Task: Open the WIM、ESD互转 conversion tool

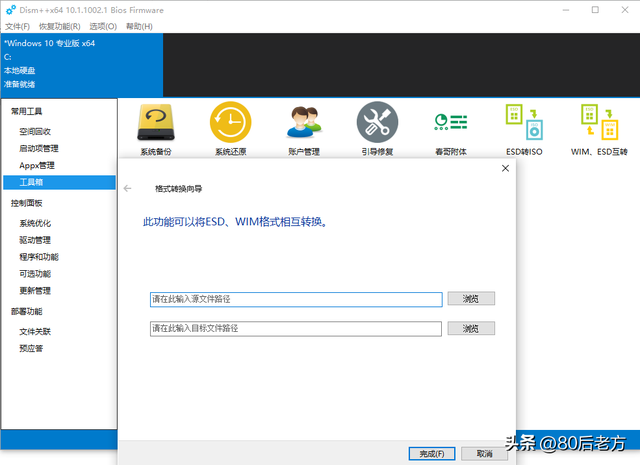Action: pos(599,122)
